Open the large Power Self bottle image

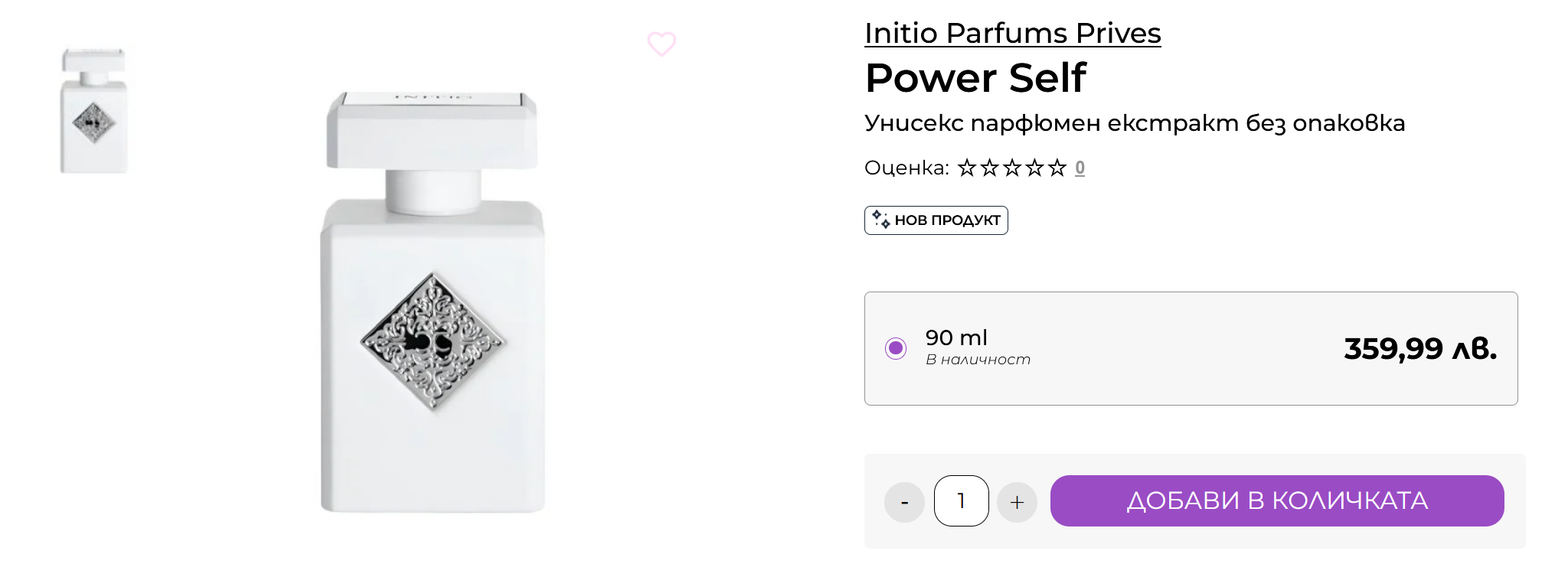pos(433,302)
